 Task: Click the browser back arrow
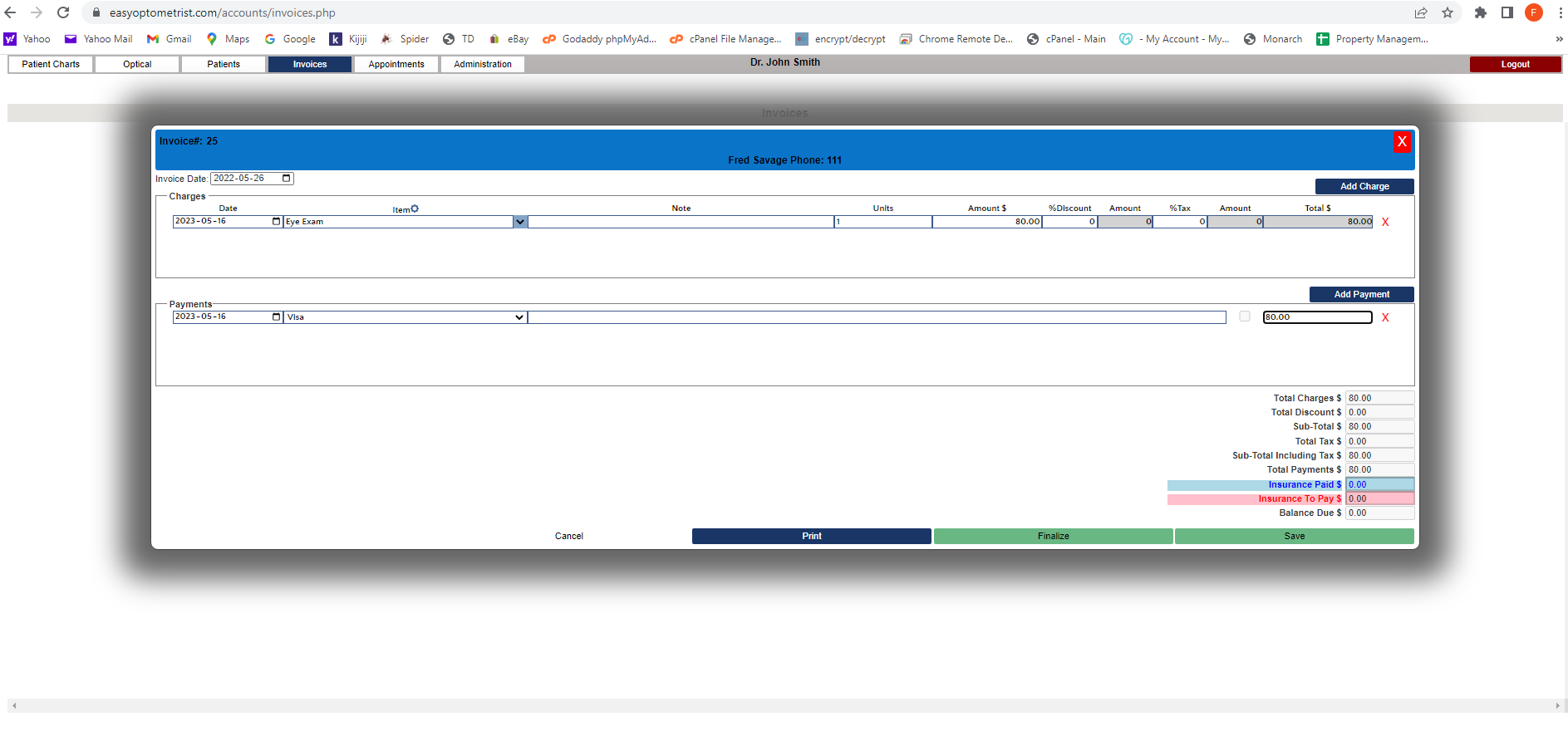[x=10, y=12]
